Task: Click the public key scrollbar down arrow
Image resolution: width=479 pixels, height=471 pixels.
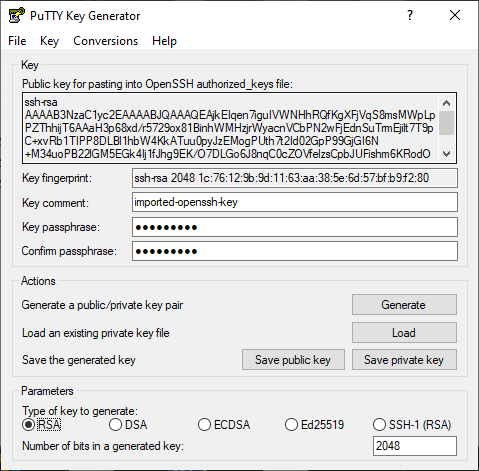Action: coord(446,154)
